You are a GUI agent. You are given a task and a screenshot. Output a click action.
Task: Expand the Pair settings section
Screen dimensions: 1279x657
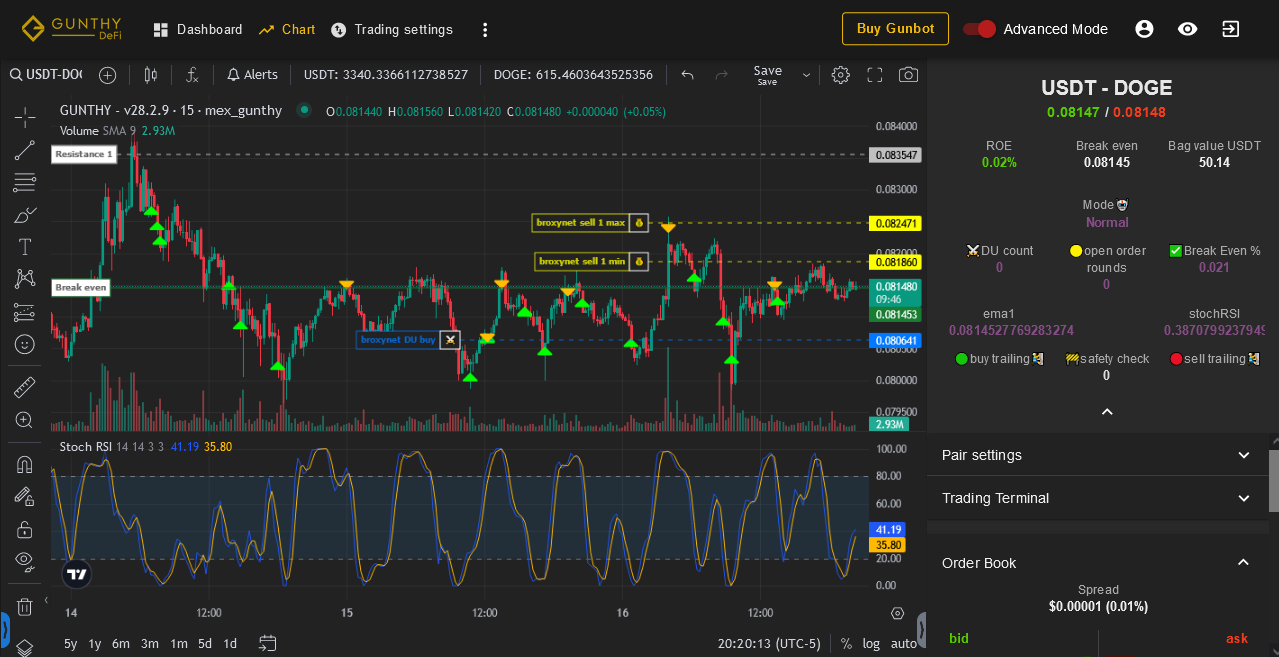(x=1097, y=455)
